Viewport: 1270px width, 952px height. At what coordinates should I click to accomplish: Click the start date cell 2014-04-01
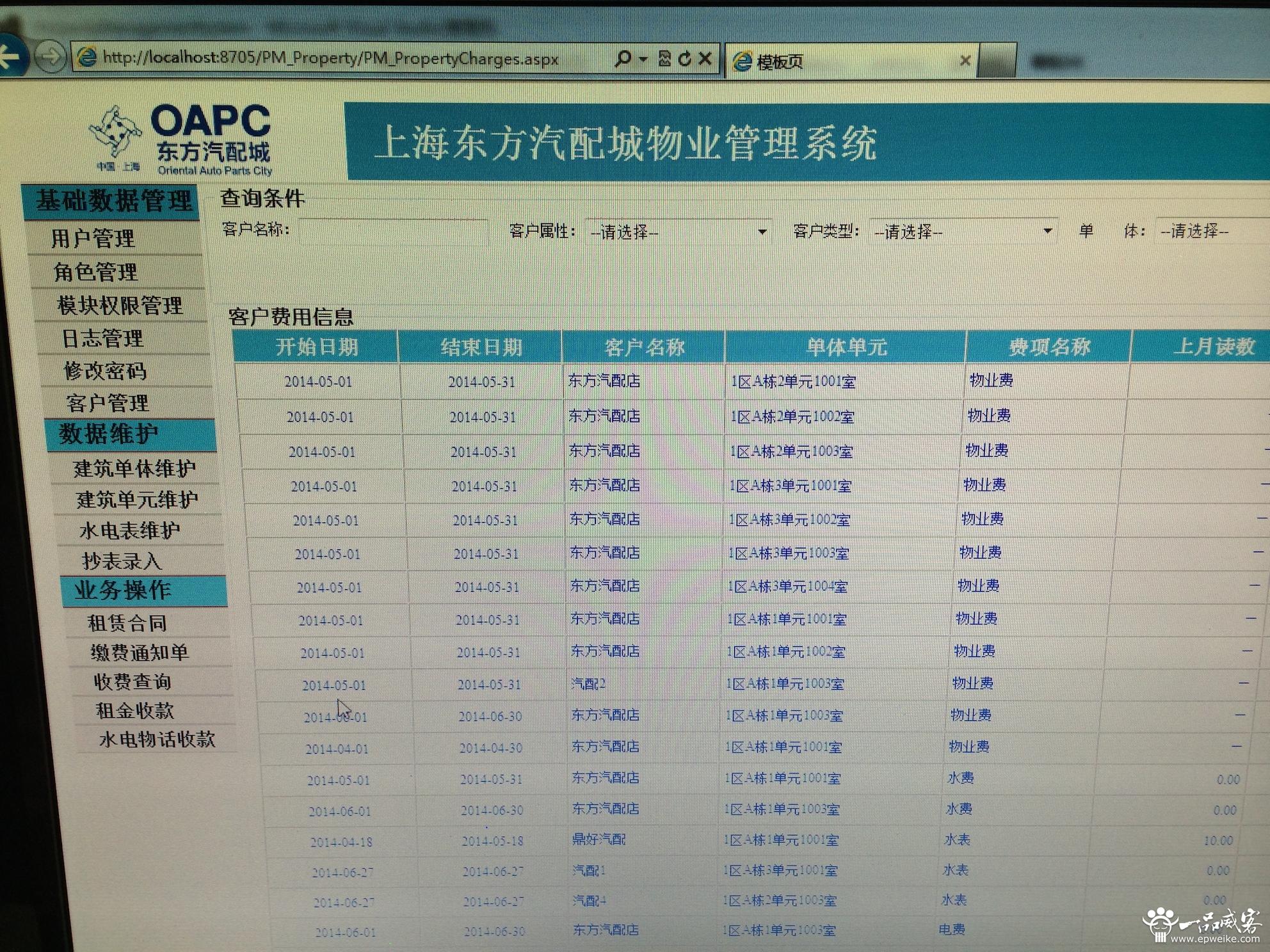(x=337, y=749)
